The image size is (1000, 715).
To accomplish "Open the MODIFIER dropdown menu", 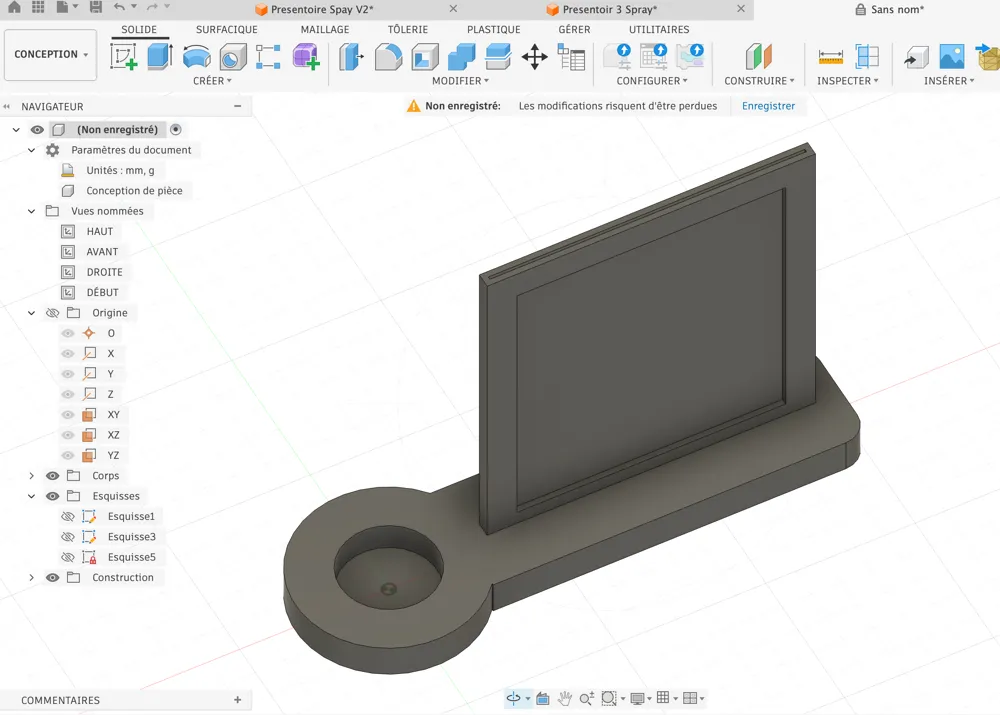I will (x=460, y=81).
